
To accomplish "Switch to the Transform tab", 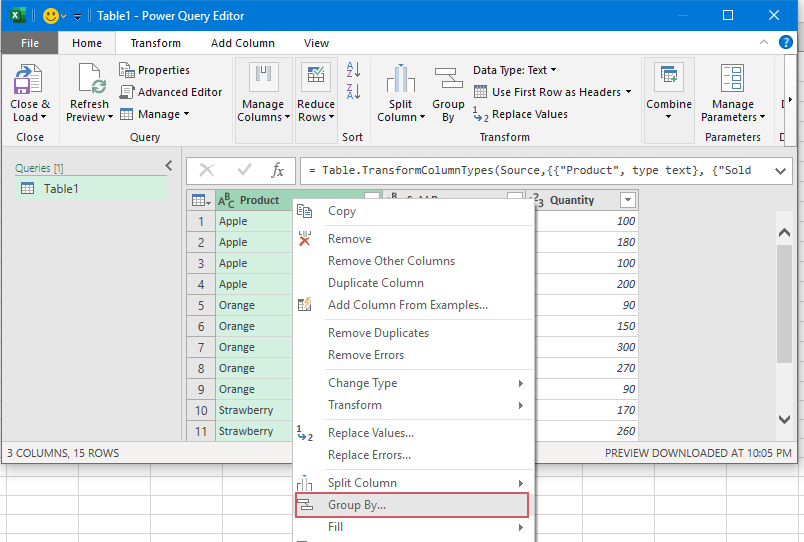I will [x=156, y=43].
